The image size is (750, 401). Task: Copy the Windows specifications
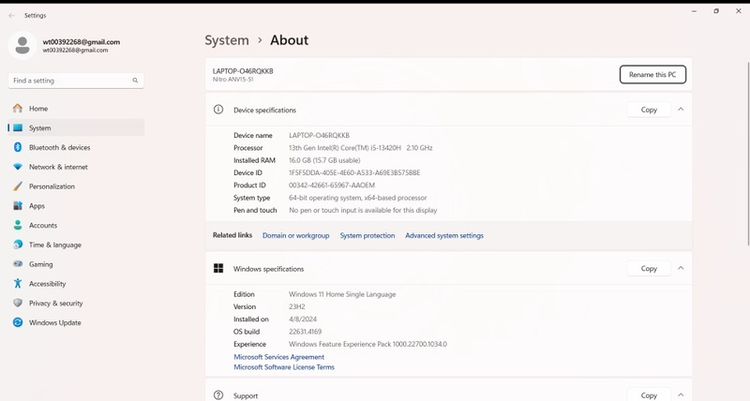tap(649, 268)
